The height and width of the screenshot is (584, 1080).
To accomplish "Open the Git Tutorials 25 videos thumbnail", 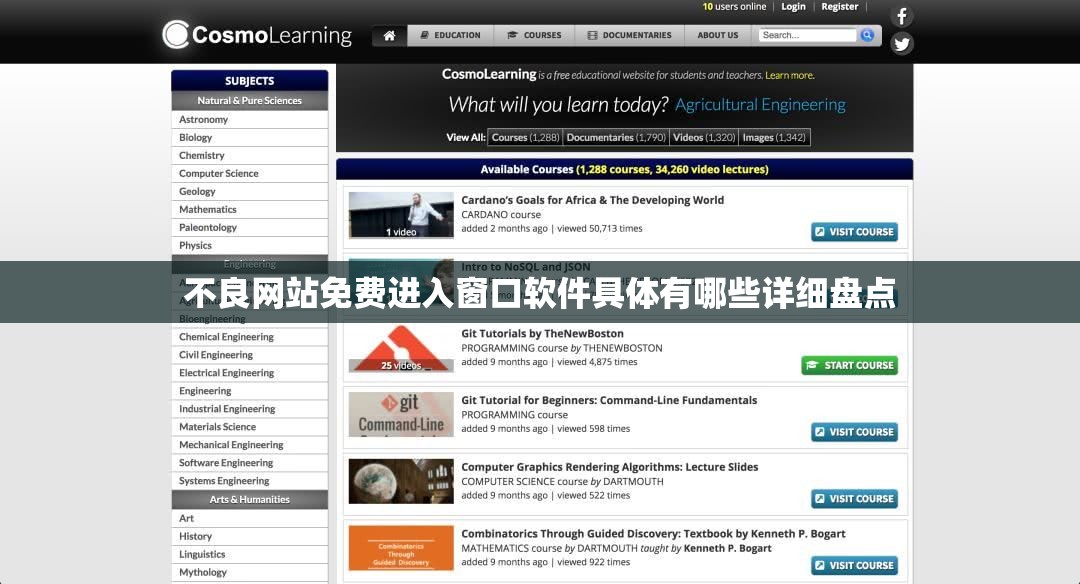I will (401, 349).
